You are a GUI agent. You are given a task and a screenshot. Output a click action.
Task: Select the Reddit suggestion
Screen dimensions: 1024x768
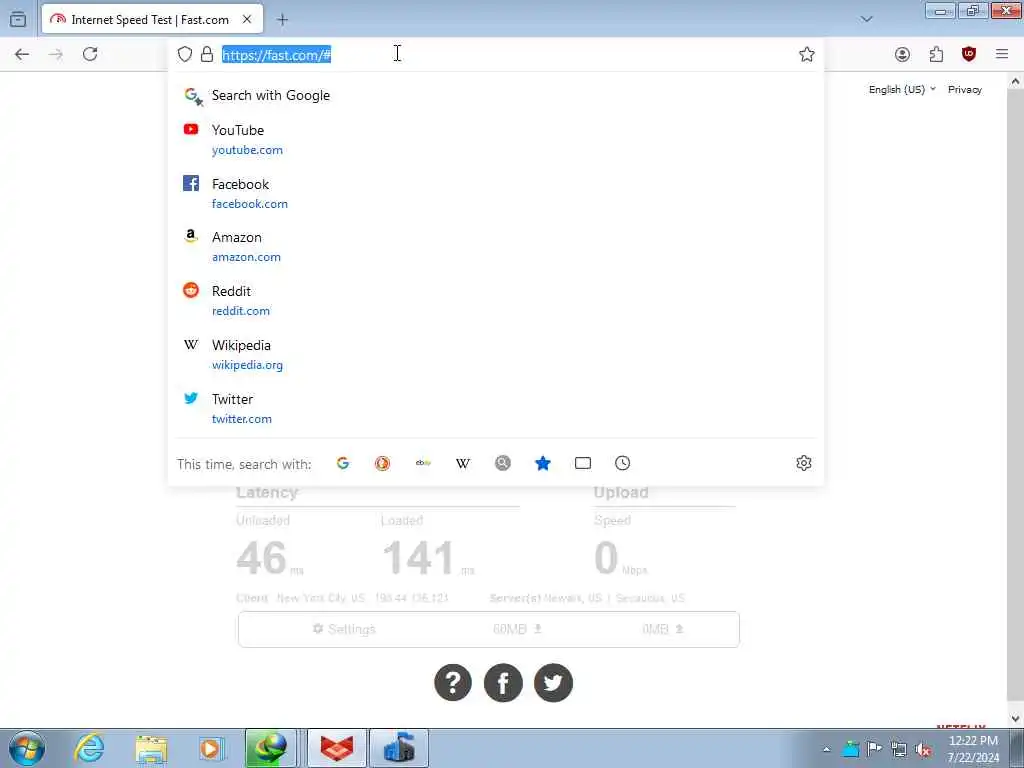(496, 300)
